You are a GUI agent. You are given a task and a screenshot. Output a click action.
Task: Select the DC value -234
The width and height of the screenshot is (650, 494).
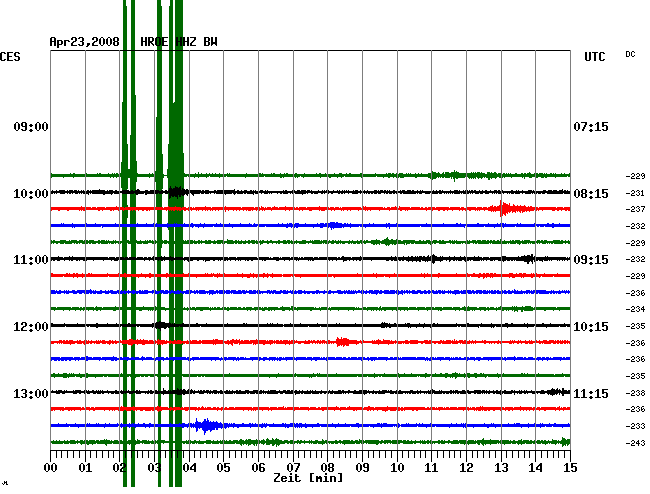tap(635, 309)
